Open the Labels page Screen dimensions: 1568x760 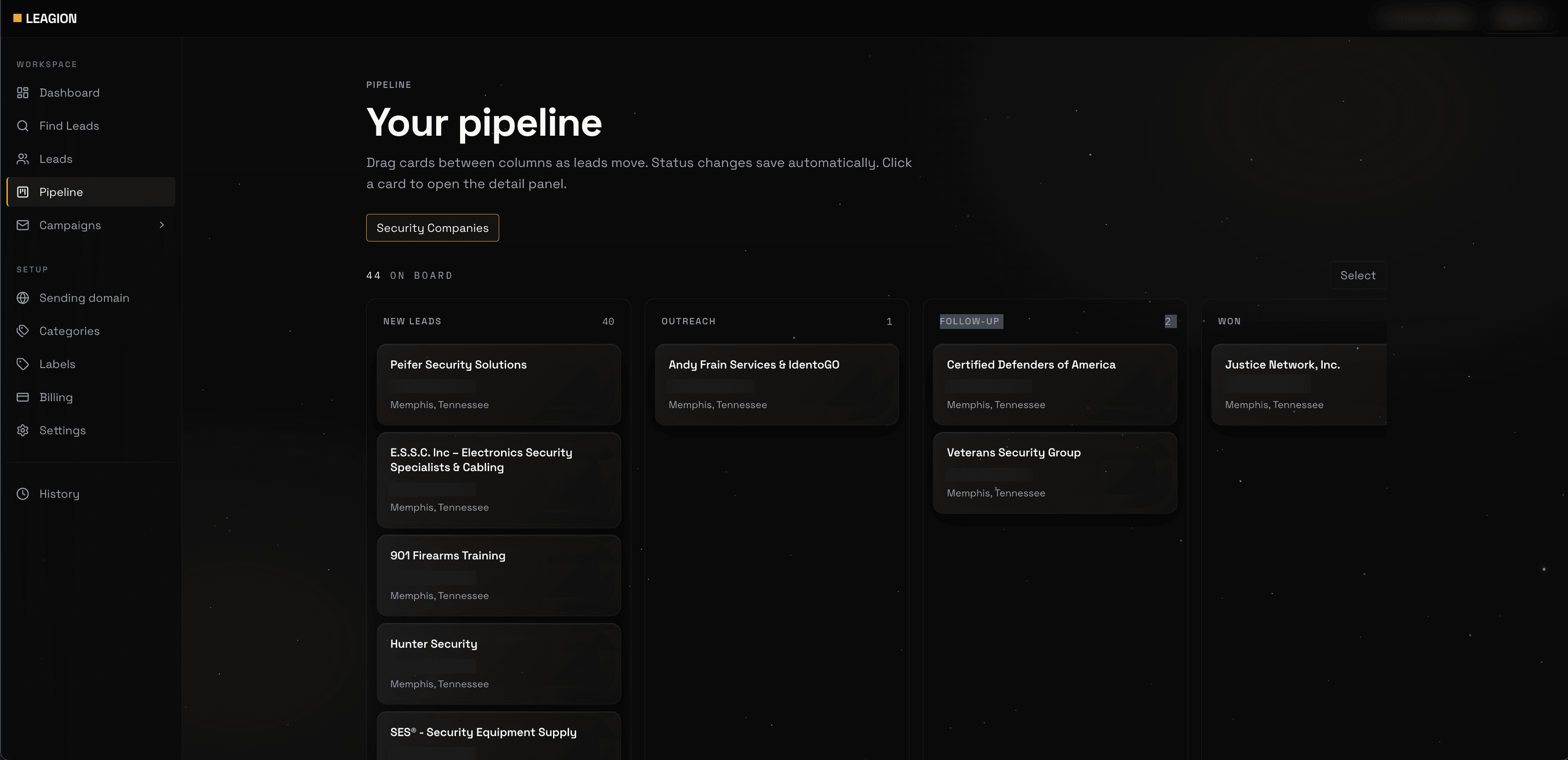coord(91,364)
